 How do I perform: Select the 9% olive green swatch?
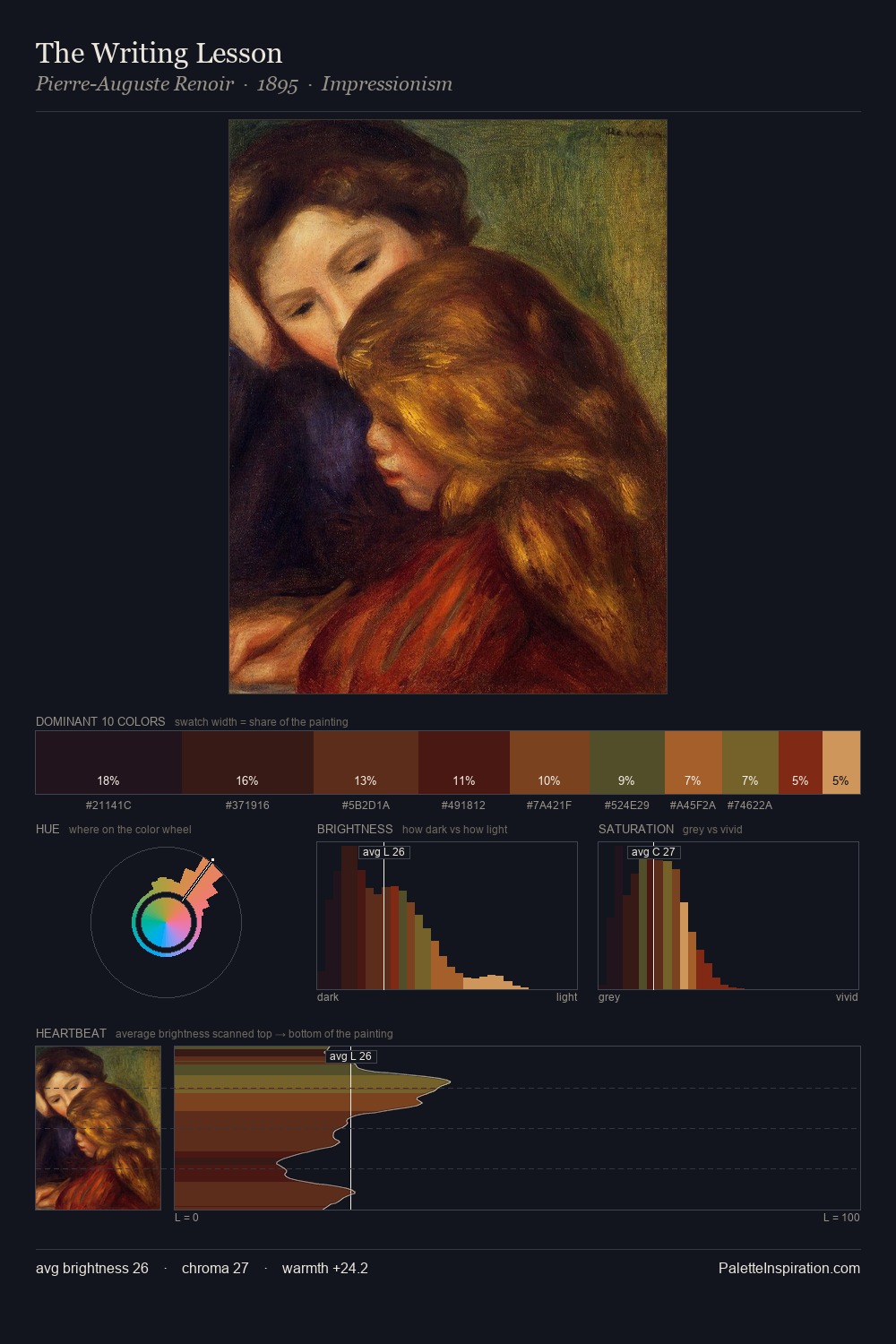[627, 762]
